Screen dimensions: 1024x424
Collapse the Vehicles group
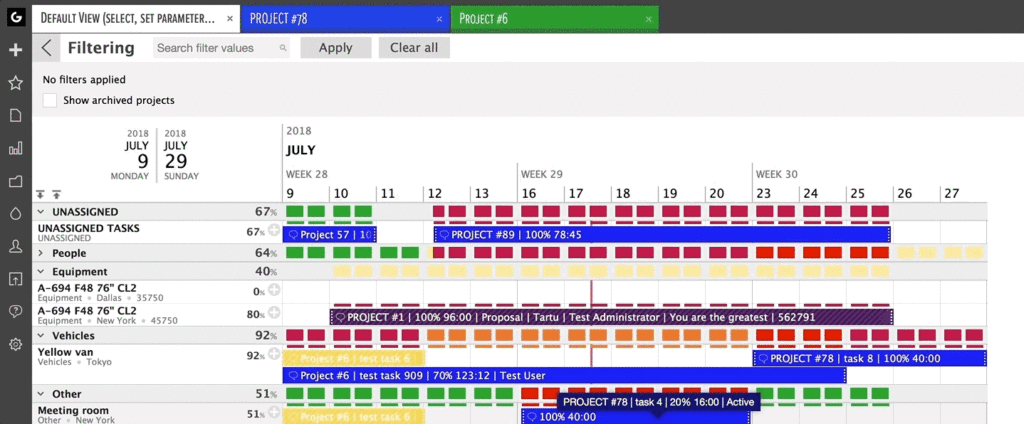[40, 335]
